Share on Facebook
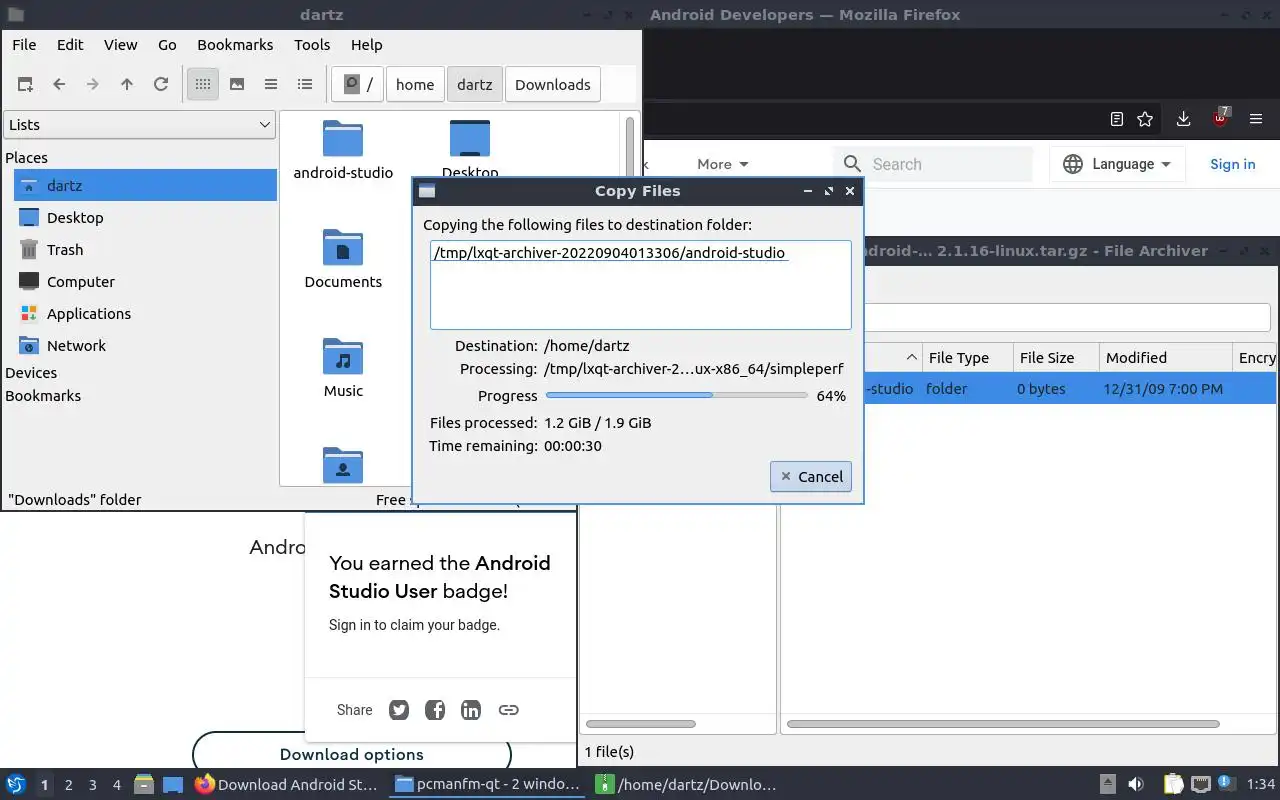Image resolution: width=1280 pixels, height=800 pixels. [x=435, y=710]
